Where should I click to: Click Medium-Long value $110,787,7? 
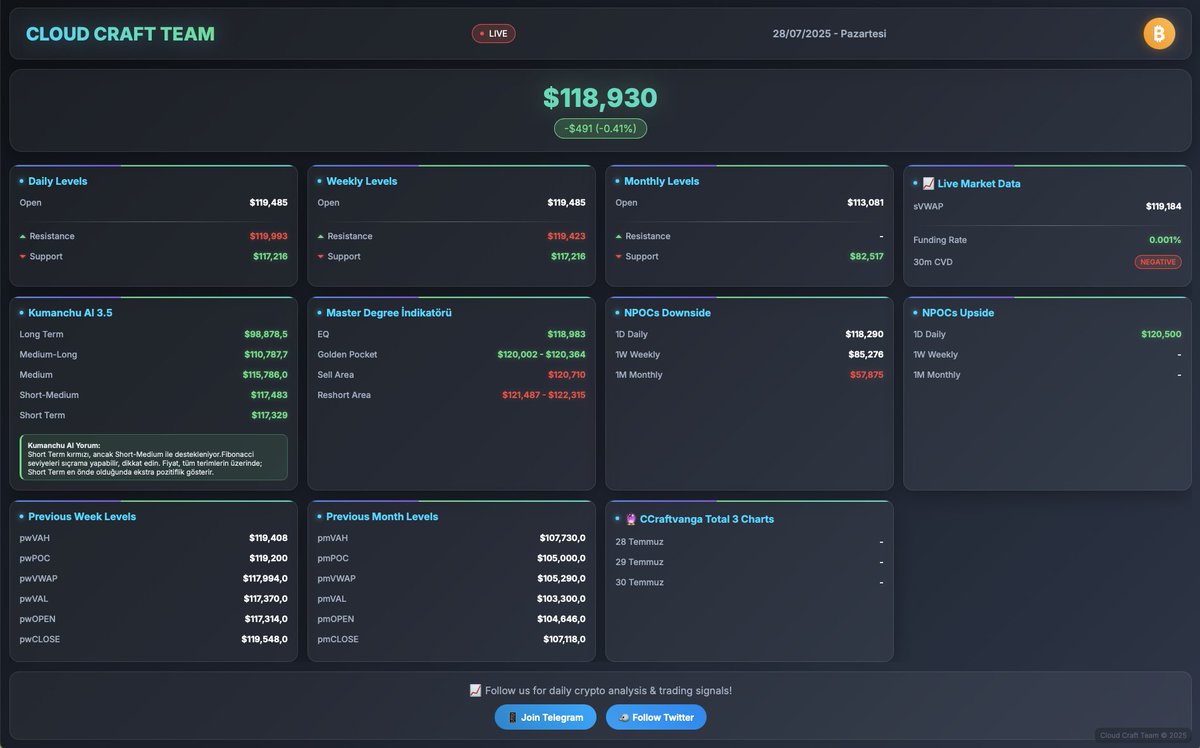click(x=265, y=354)
